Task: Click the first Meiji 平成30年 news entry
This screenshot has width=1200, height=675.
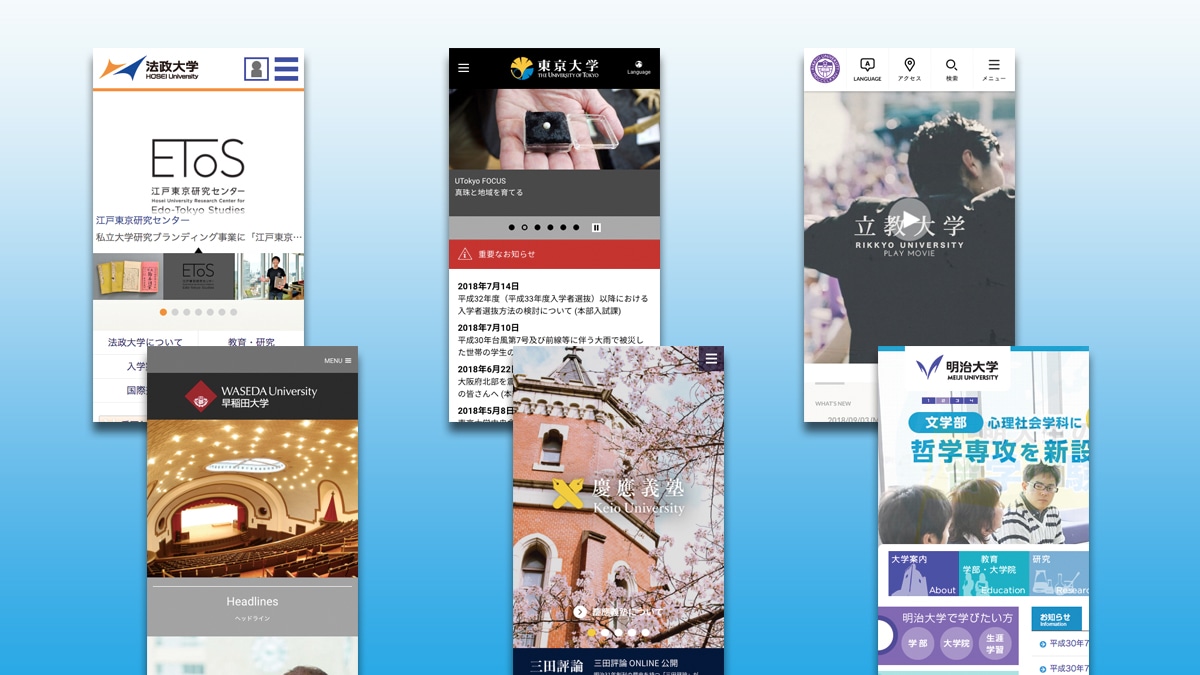Action: click(1064, 644)
